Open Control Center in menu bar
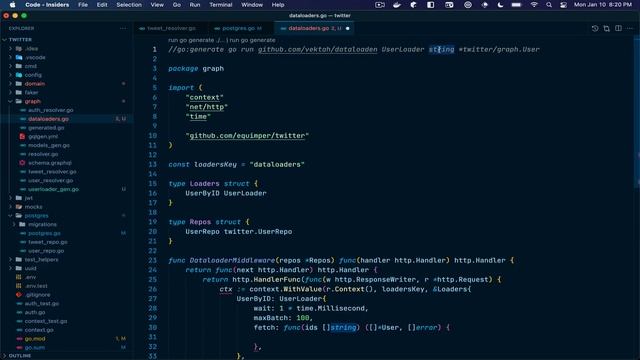The image size is (640, 360). pos(563,5)
